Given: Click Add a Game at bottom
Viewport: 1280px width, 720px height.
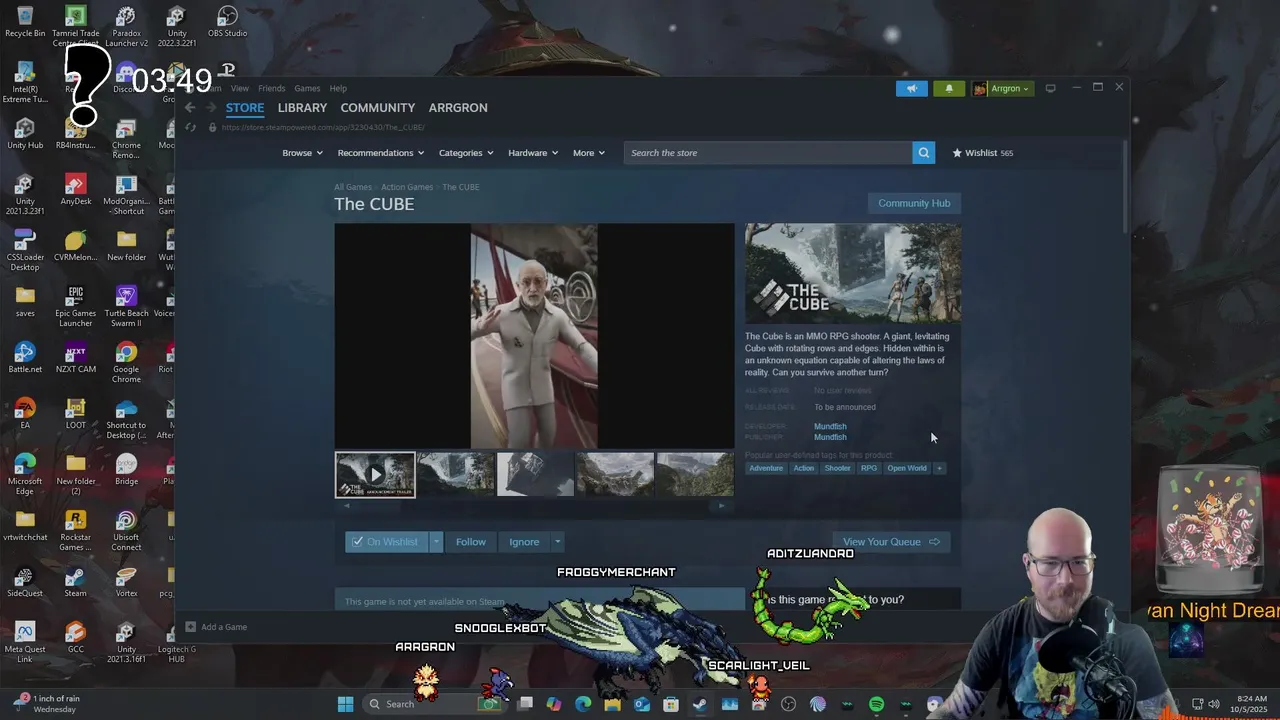Looking at the screenshot, I should [x=216, y=627].
